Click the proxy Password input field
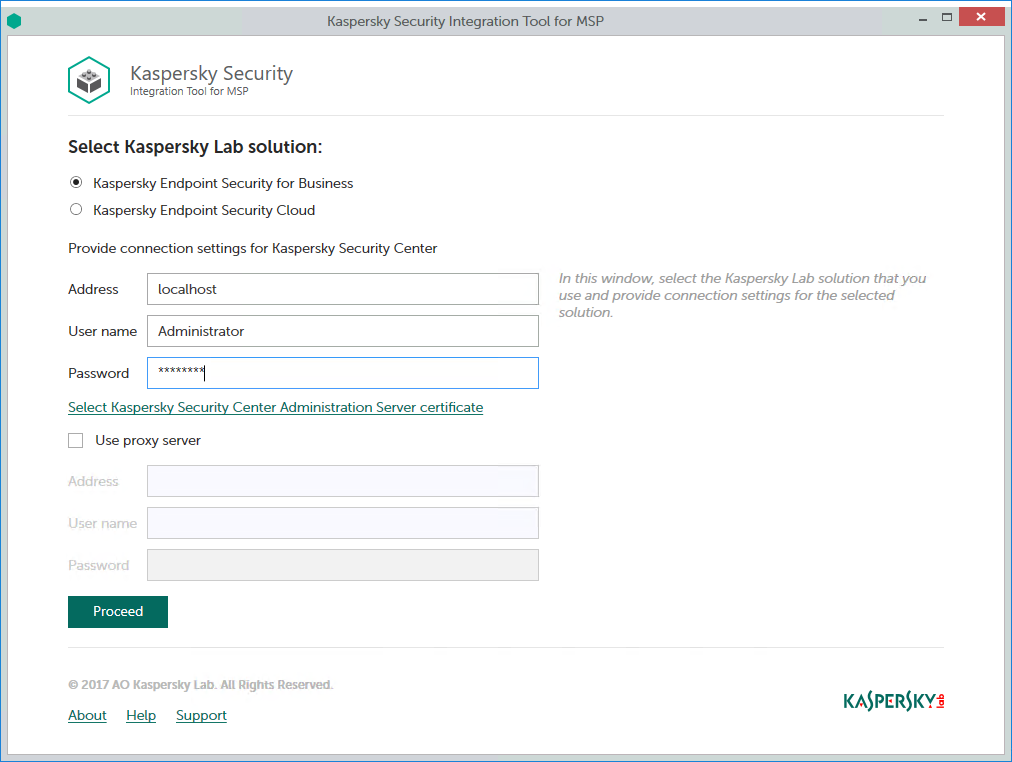The image size is (1012, 762). (343, 565)
